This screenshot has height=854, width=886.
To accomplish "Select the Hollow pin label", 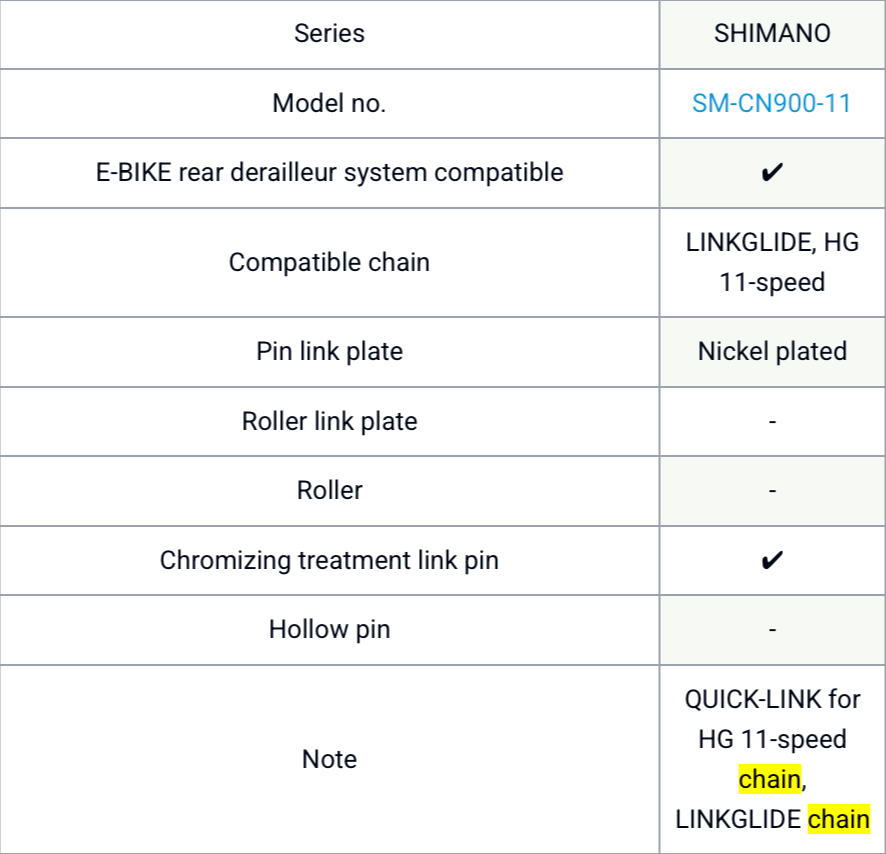I will coord(329,629).
